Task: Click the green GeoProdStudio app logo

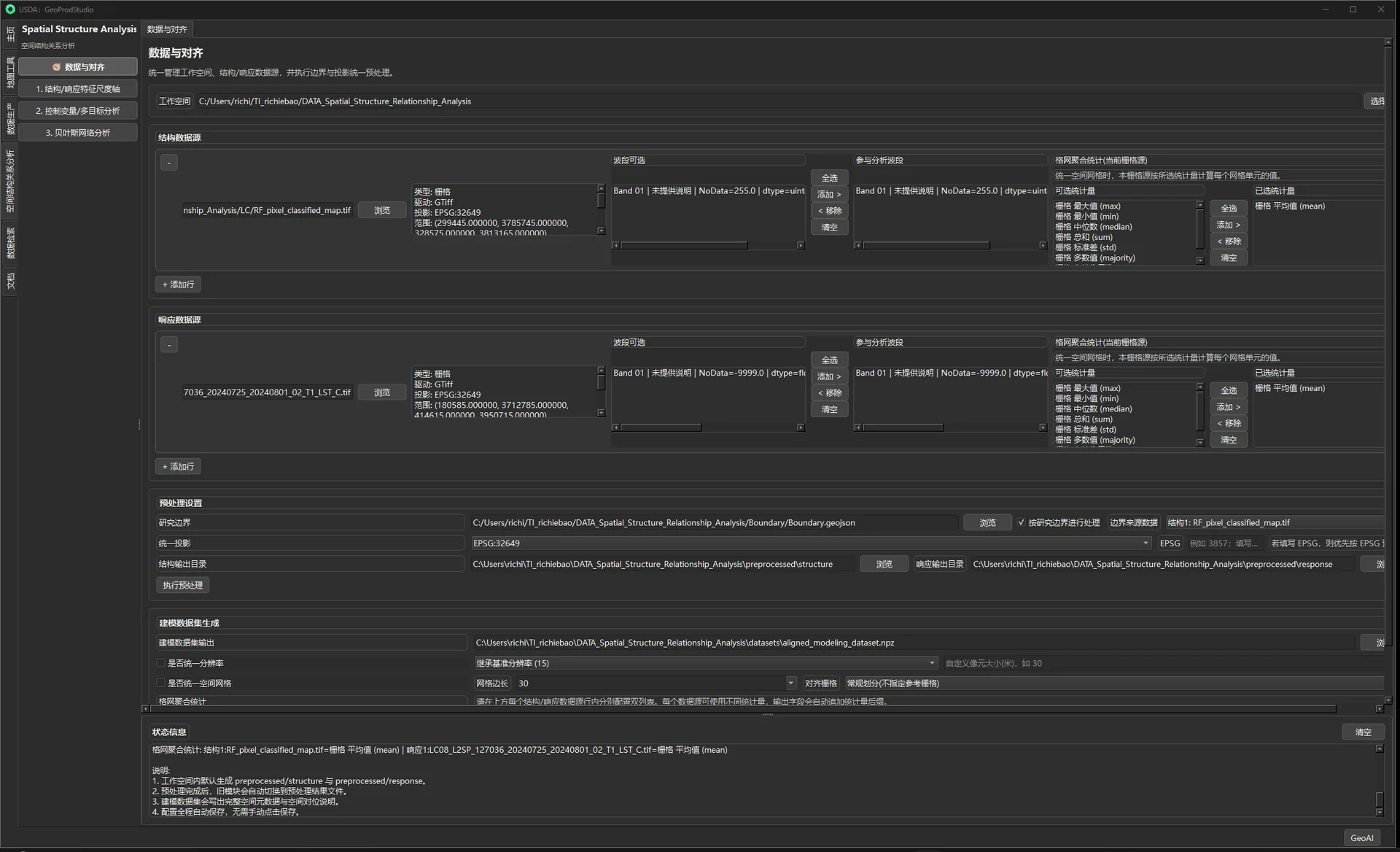Action: [10, 9]
